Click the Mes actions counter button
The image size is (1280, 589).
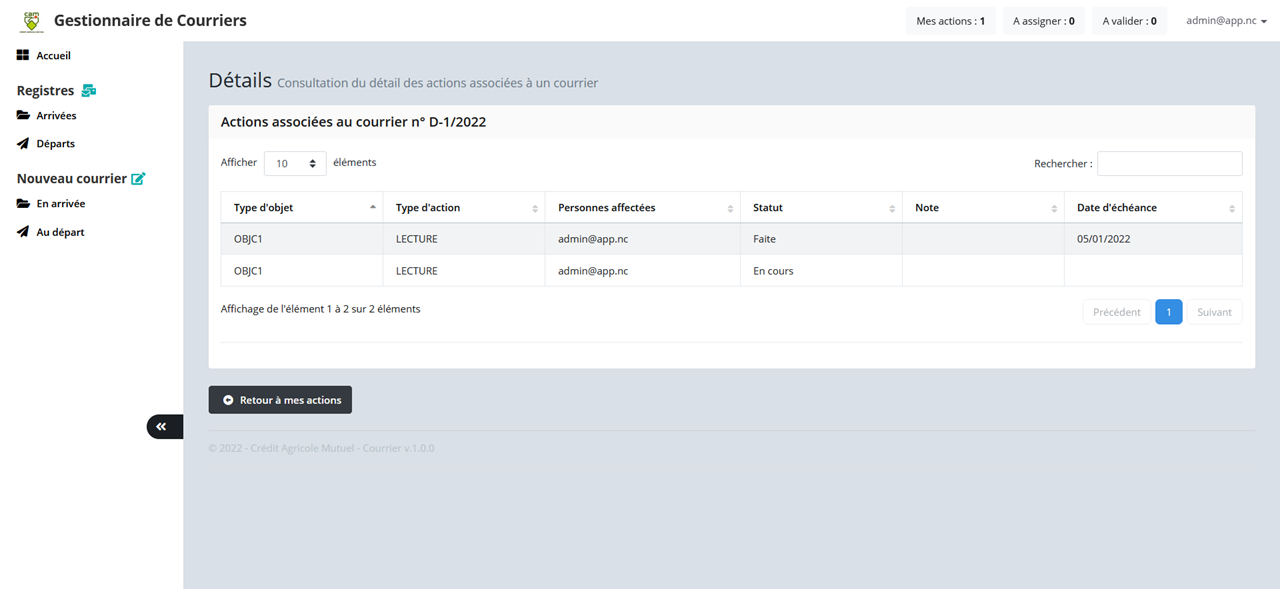(950, 21)
